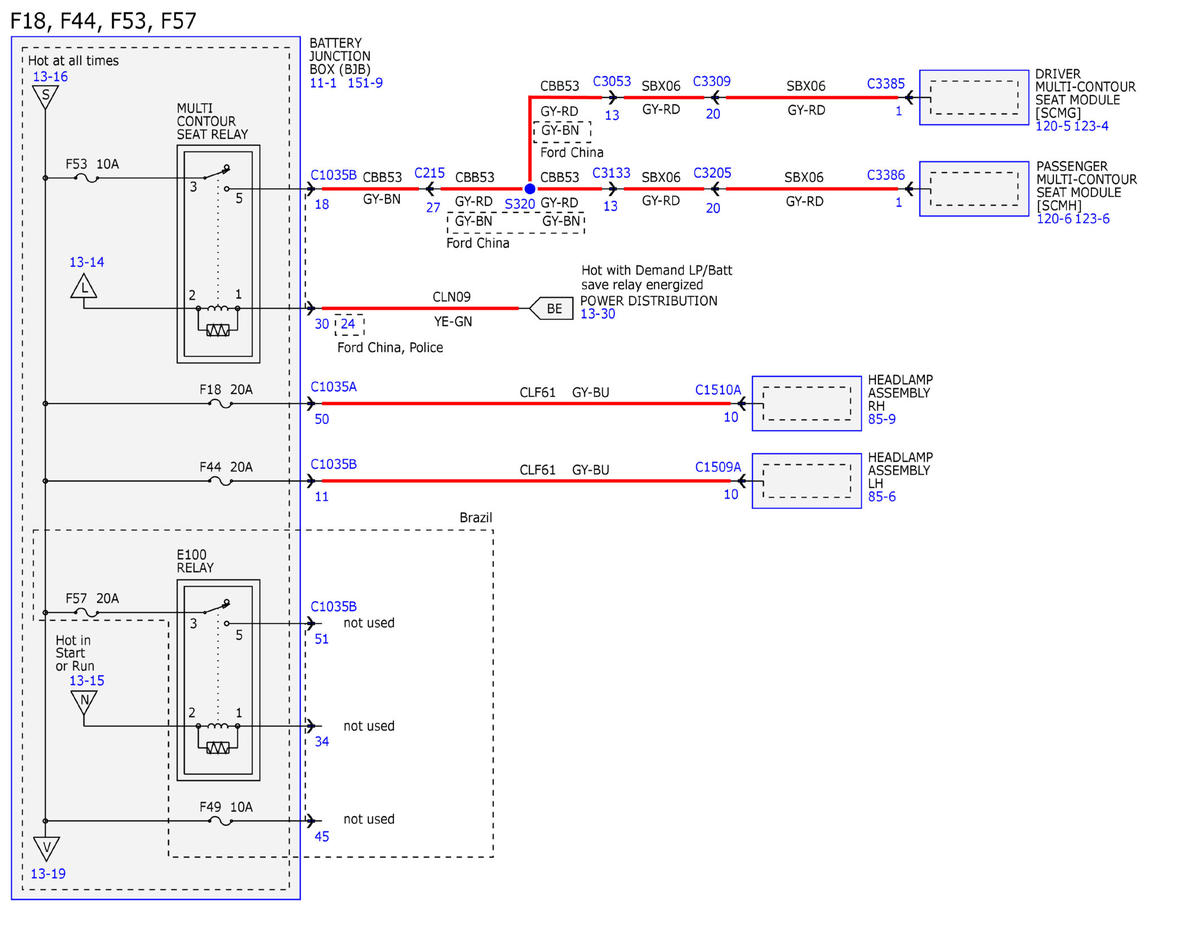Click the Brazil region label
Image resolution: width=1200 pixels, height=927 pixels.
pyautogui.click(x=476, y=518)
